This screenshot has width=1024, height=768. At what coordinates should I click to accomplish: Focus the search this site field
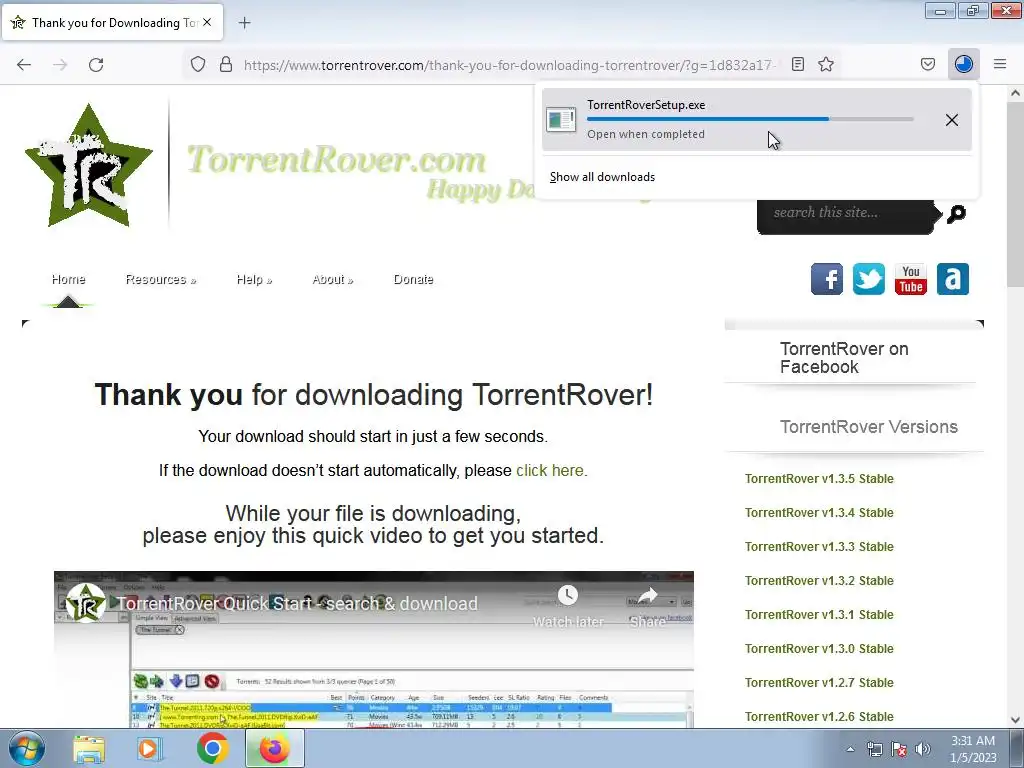click(846, 216)
